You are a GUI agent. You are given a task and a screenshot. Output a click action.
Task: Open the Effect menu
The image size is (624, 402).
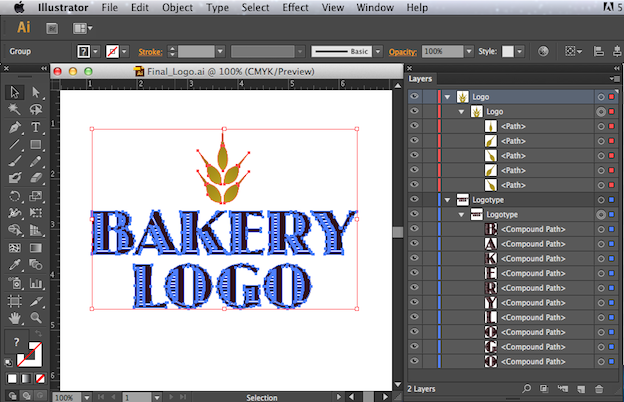295,7
